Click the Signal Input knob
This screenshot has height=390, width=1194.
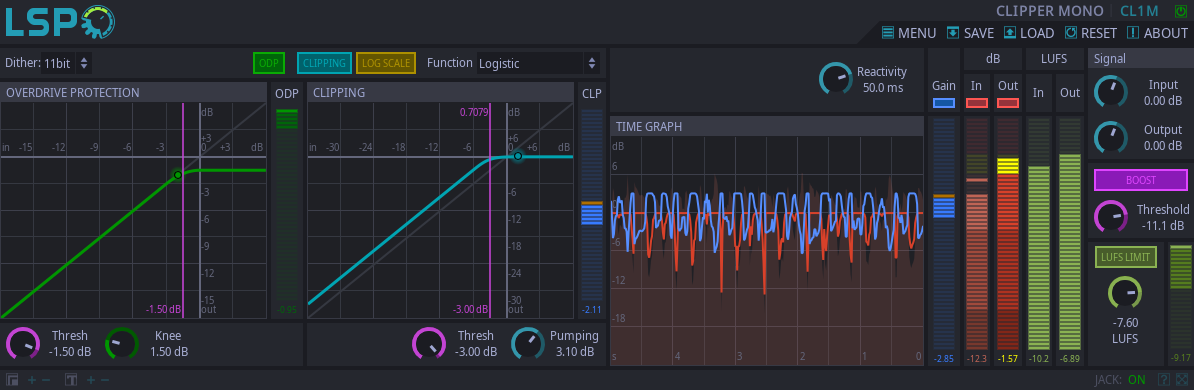click(1110, 92)
